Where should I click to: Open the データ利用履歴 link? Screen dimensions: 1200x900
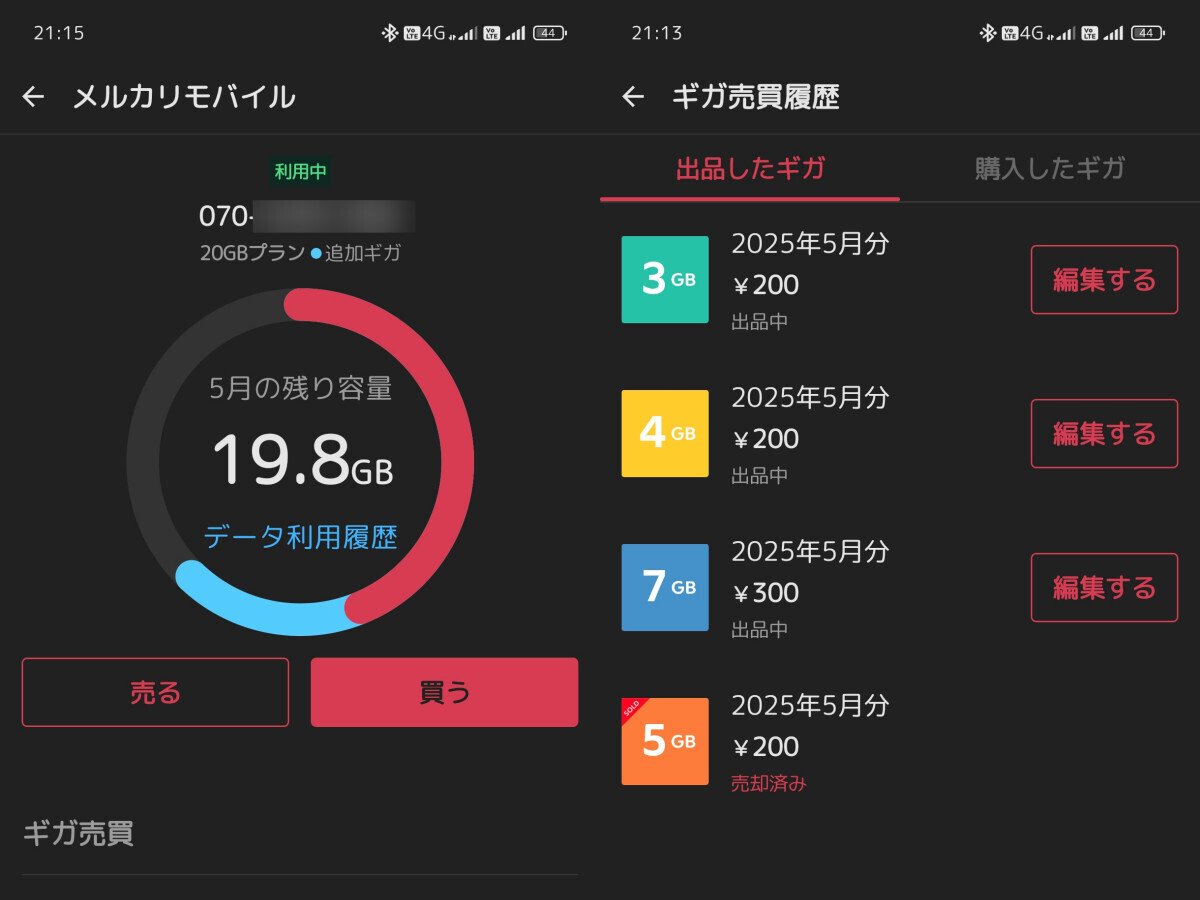(300, 538)
